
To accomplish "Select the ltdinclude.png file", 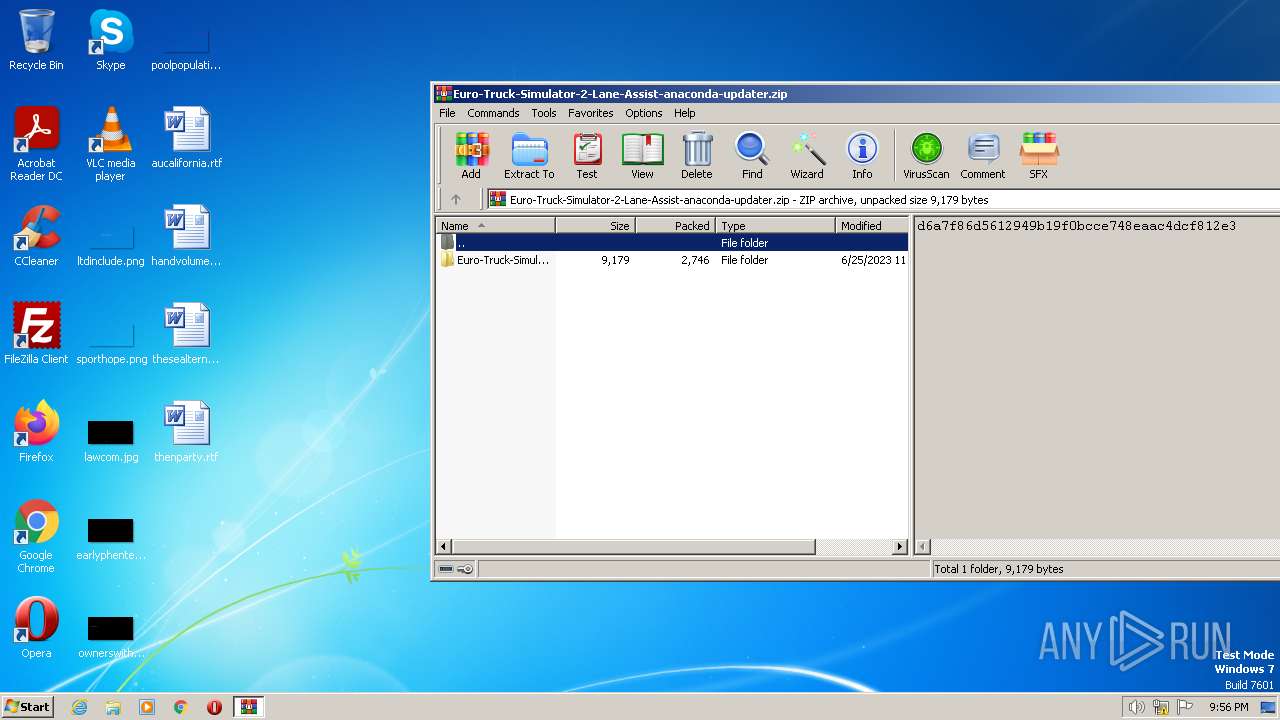I will point(110,245).
